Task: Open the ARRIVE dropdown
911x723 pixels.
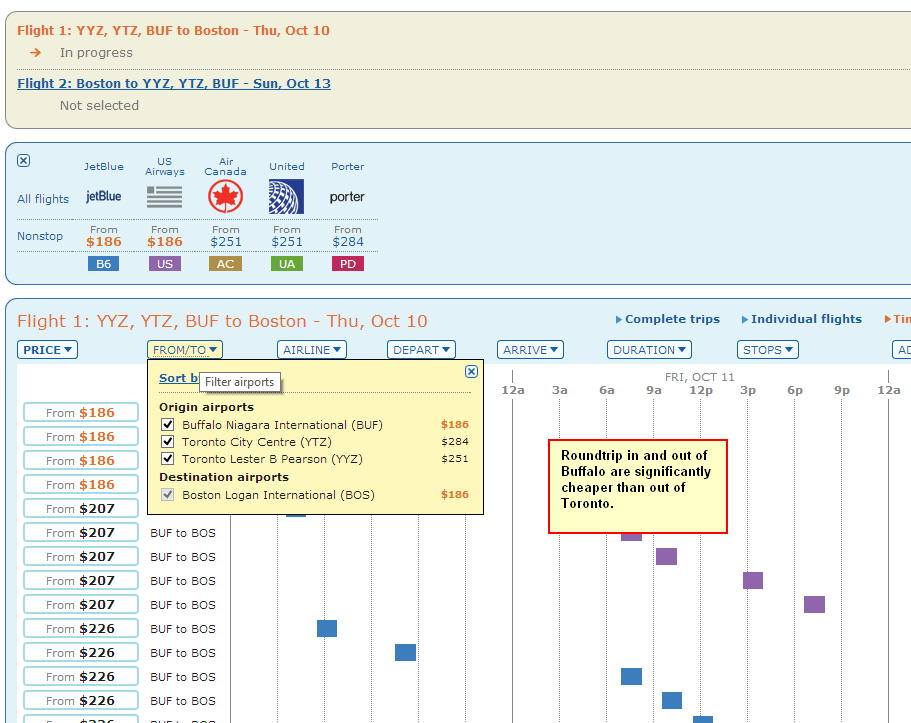Action: pos(530,350)
